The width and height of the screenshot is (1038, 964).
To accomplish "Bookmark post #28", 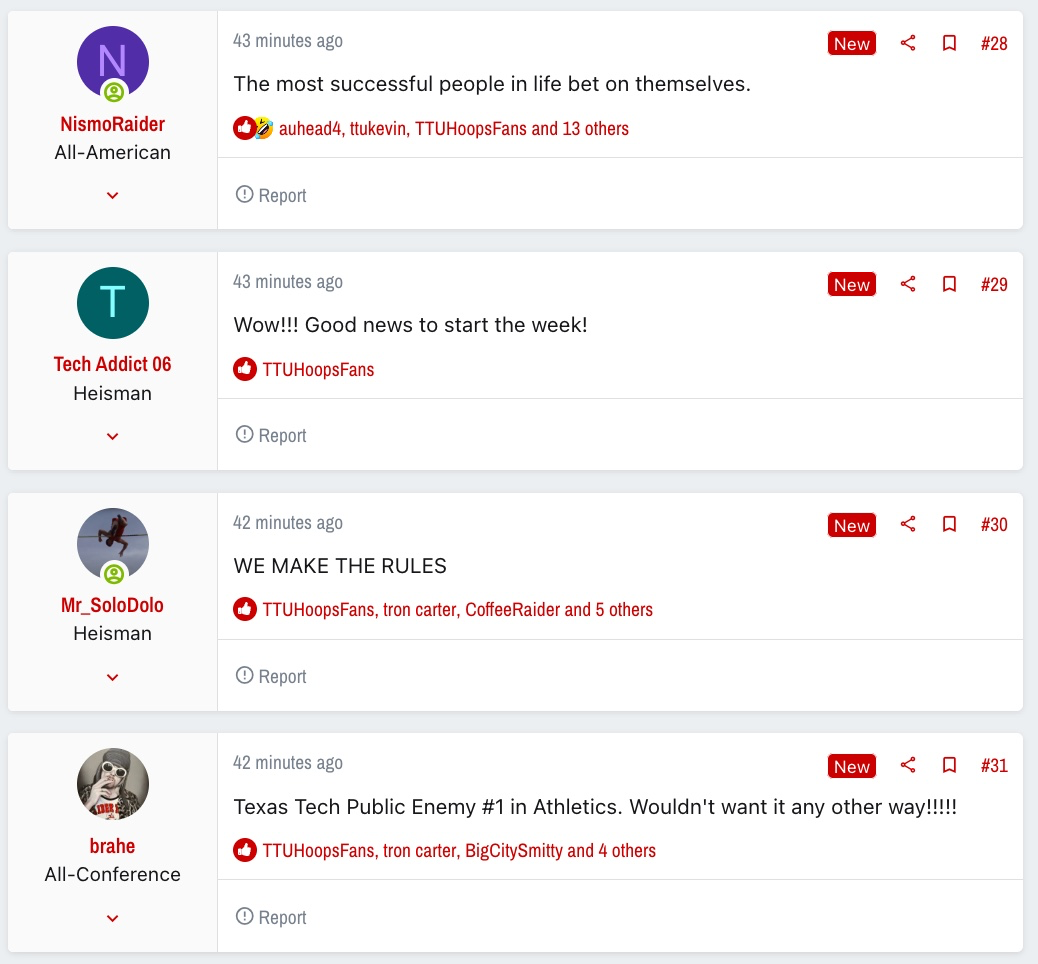I will pos(949,43).
